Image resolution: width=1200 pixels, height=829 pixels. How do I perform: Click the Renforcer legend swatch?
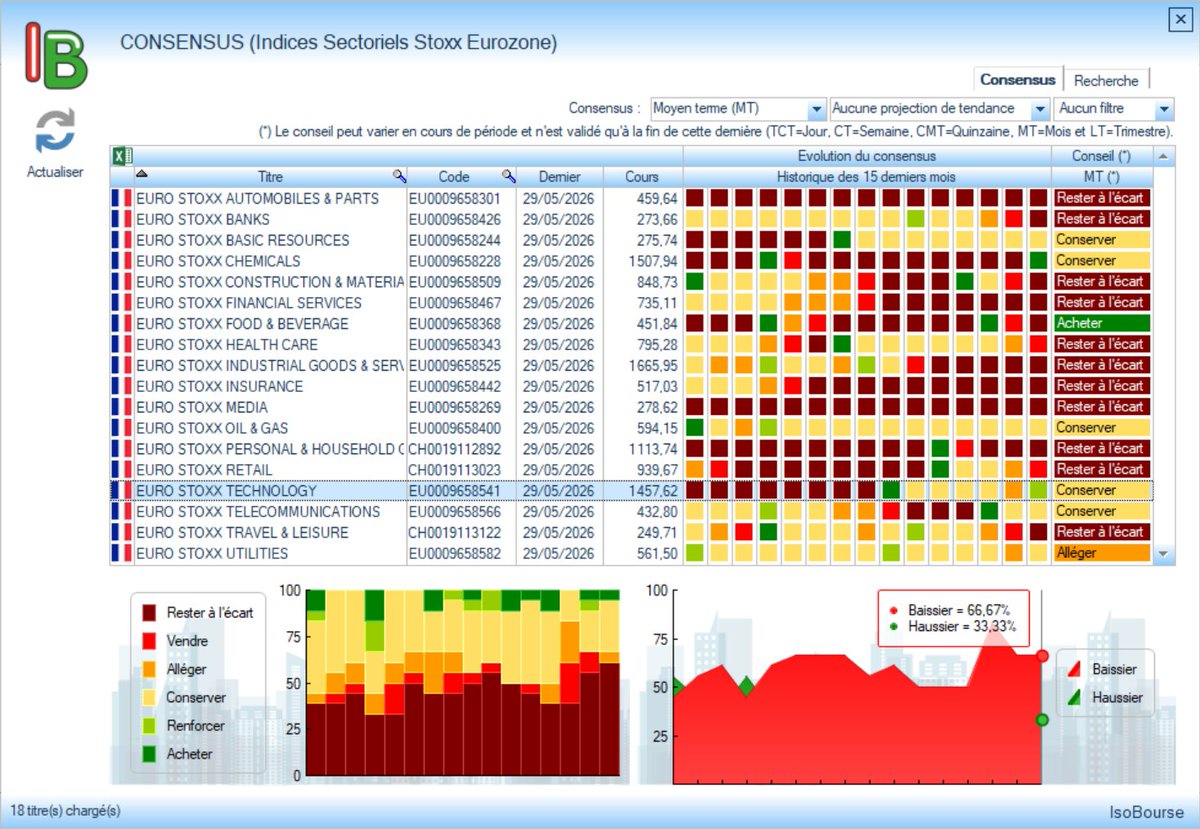pyautogui.click(x=149, y=725)
